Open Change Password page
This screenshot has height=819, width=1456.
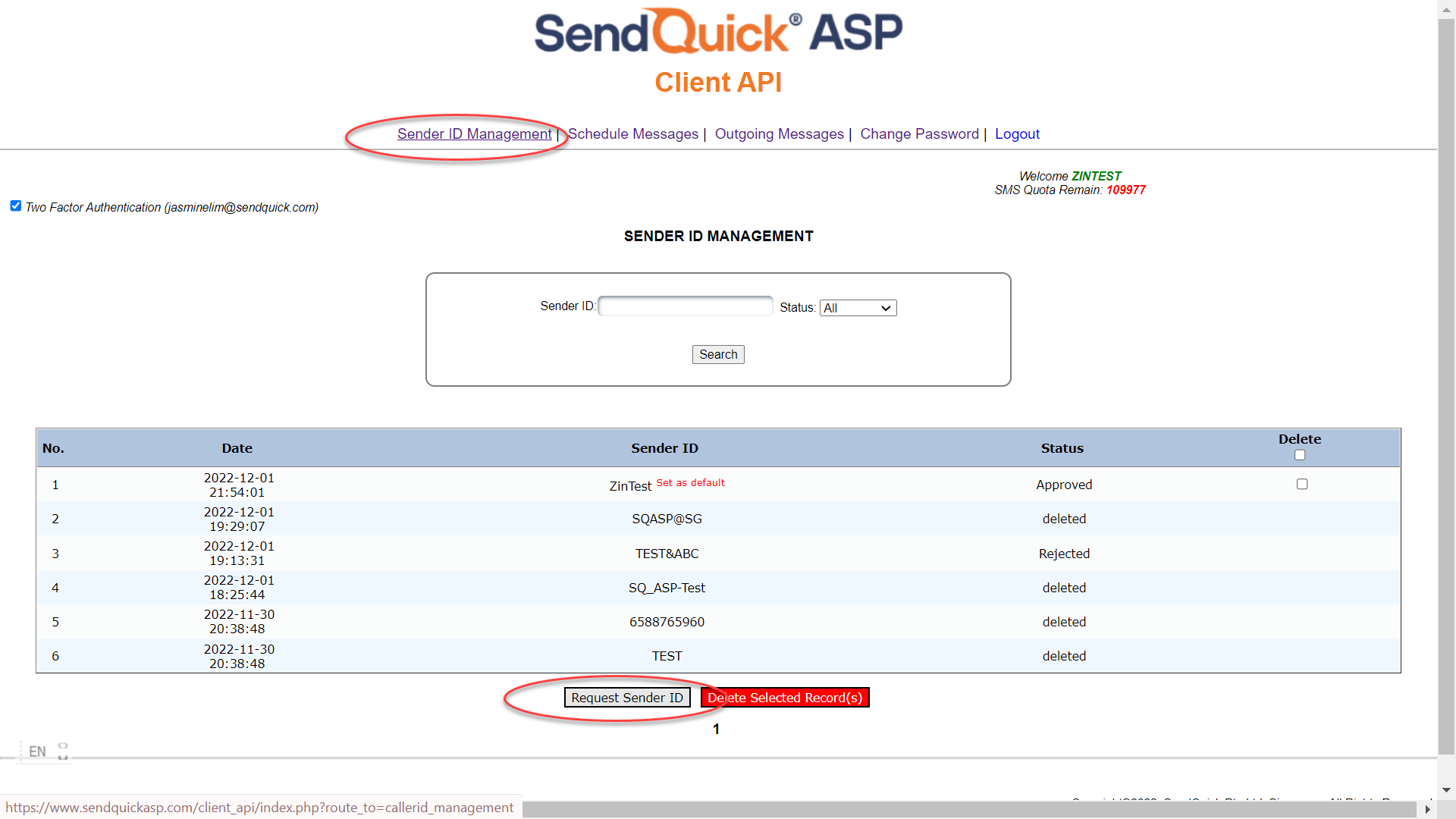click(x=919, y=134)
